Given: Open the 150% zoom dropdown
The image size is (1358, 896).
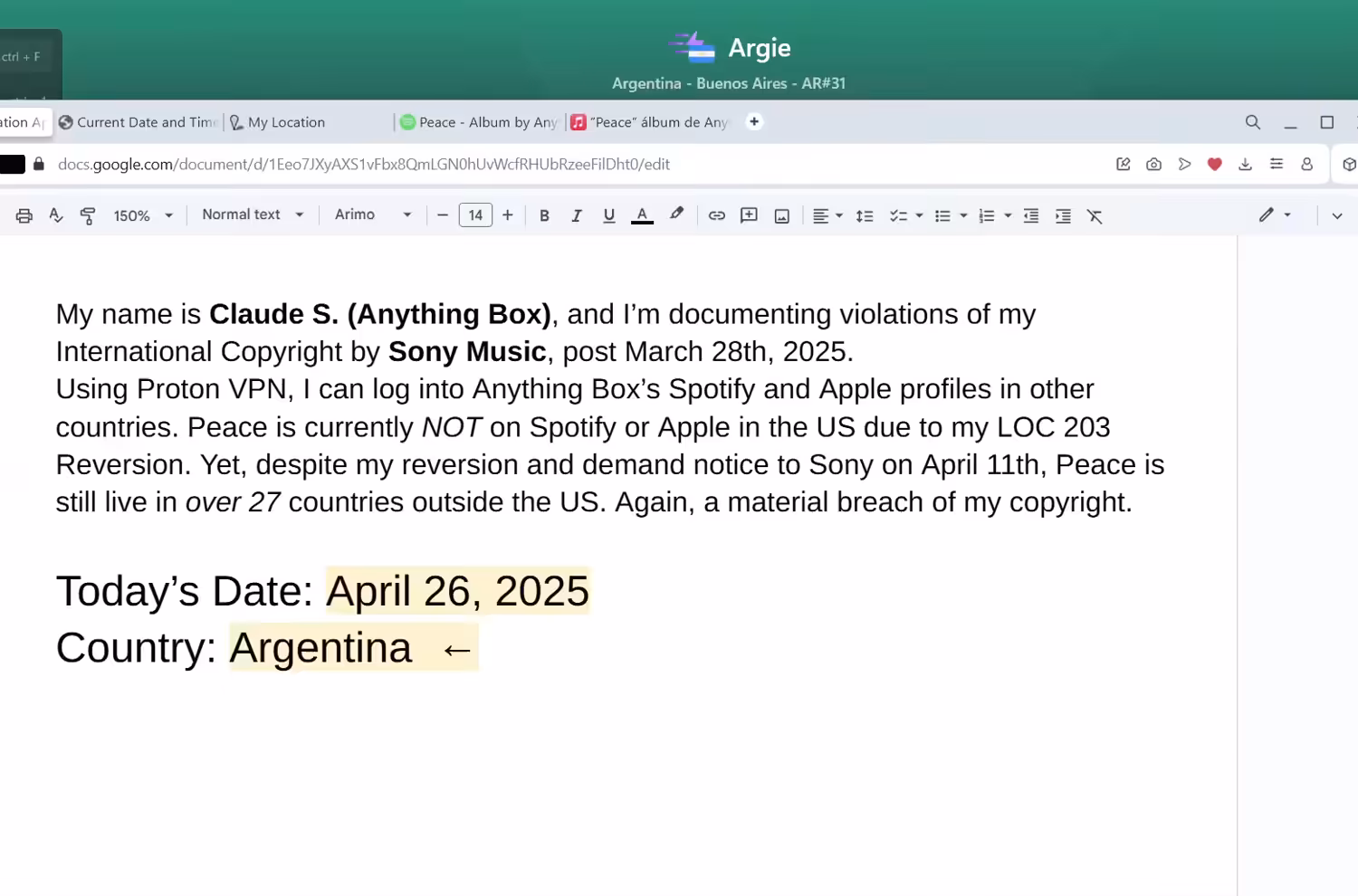Looking at the screenshot, I should point(143,215).
